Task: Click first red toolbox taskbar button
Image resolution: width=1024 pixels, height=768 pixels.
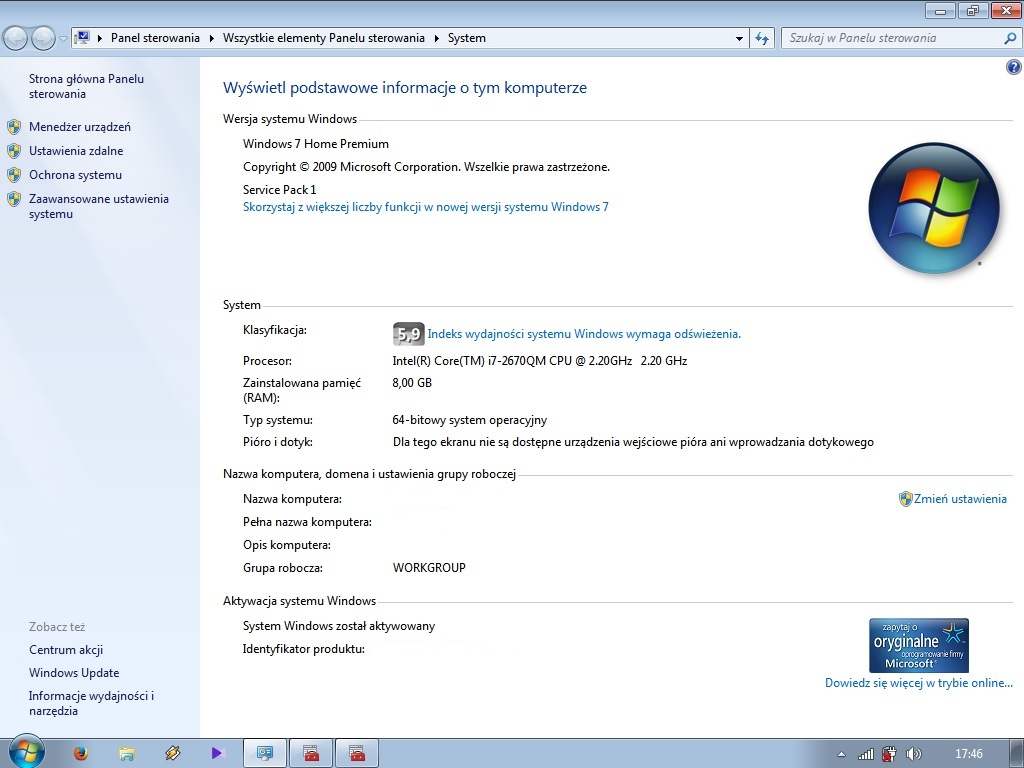Action: click(x=311, y=754)
